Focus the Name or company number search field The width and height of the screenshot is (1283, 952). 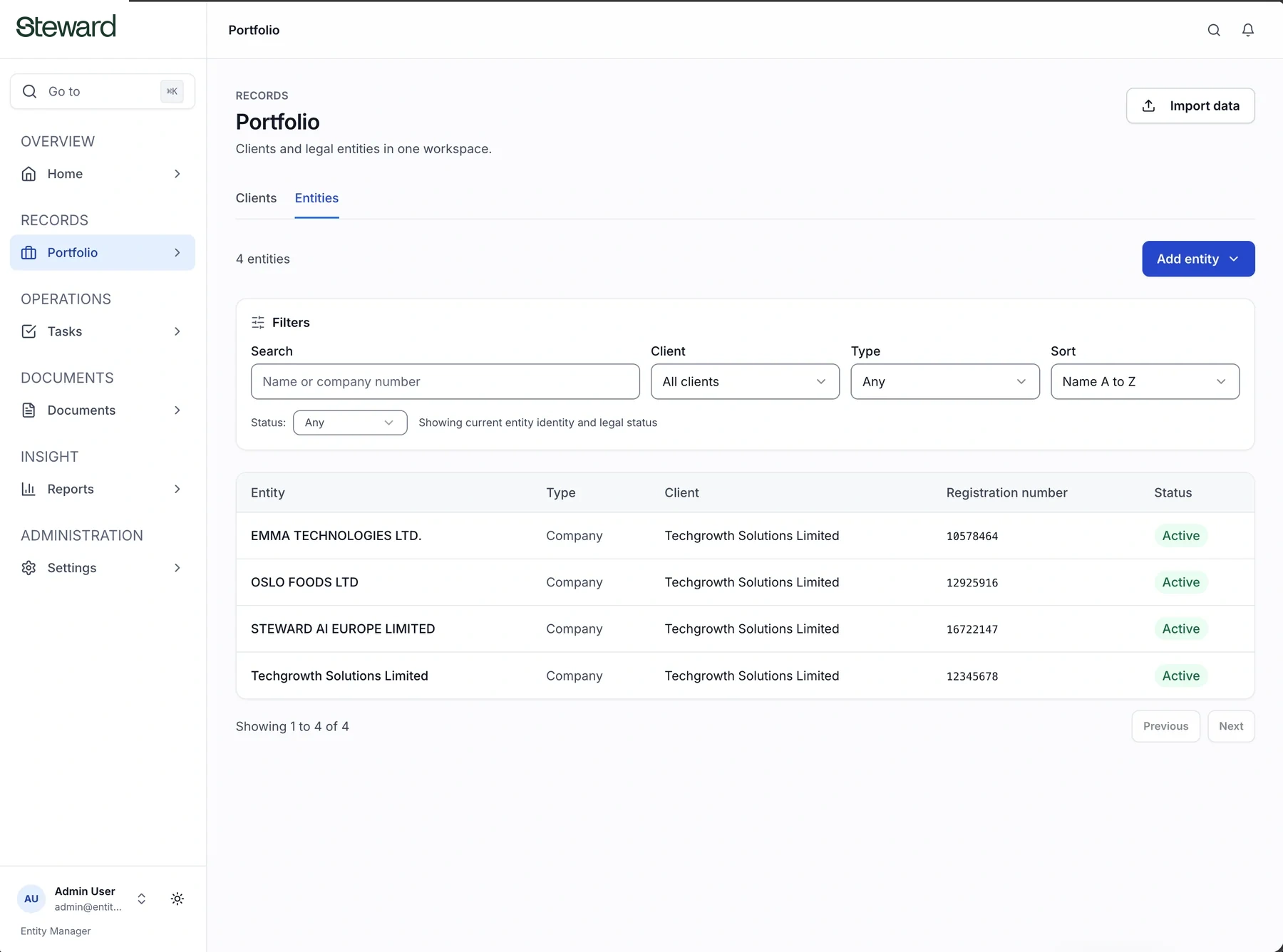(x=445, y=382)
